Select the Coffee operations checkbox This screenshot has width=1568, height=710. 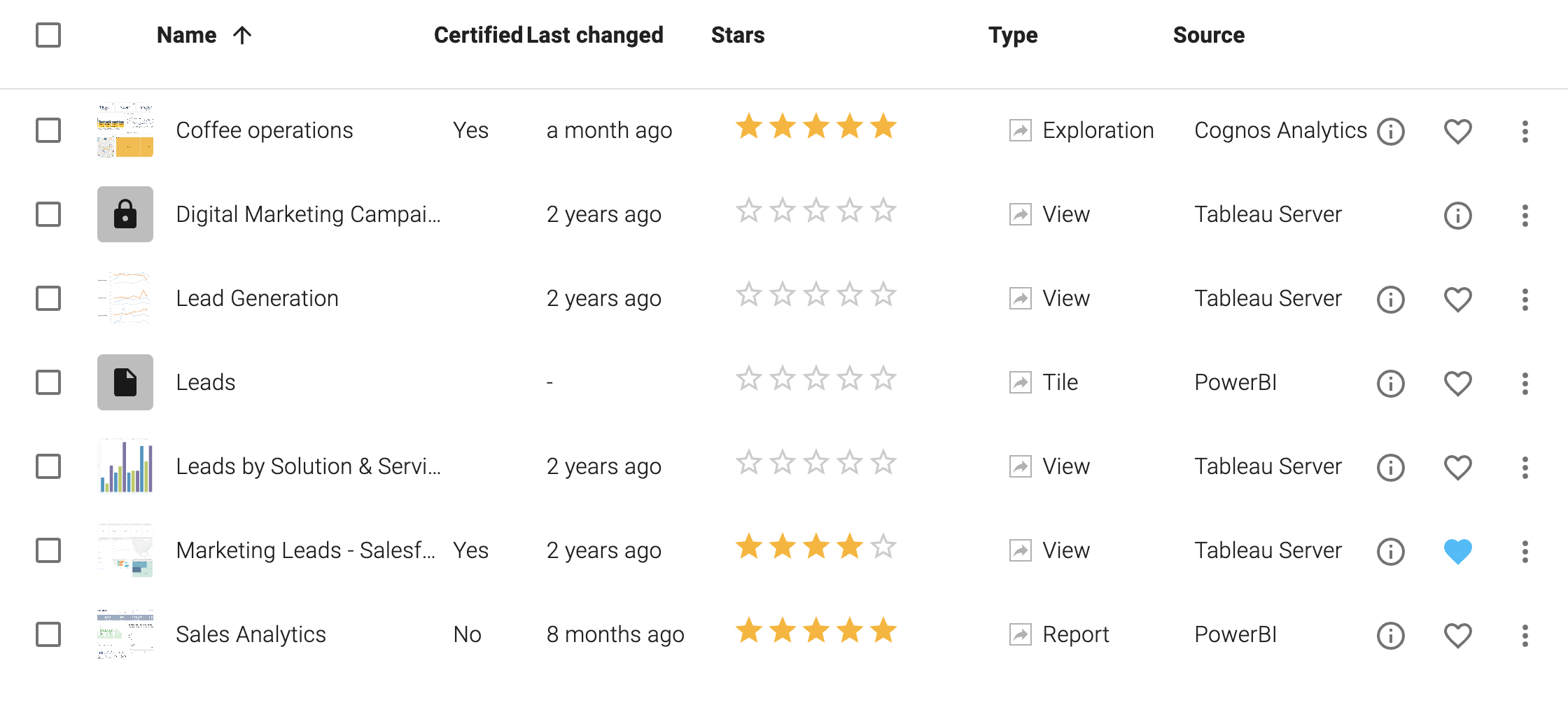(x=48, y=130)
